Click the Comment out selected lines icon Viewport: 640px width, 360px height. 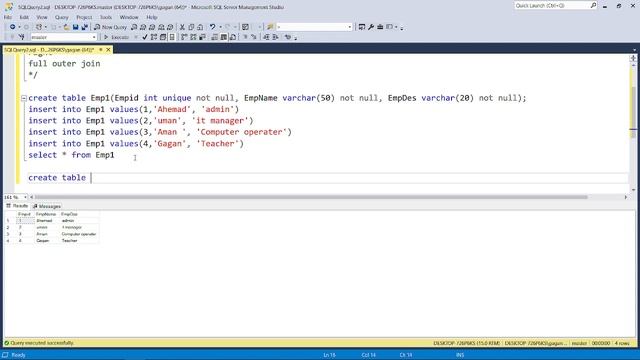point(245,37)
